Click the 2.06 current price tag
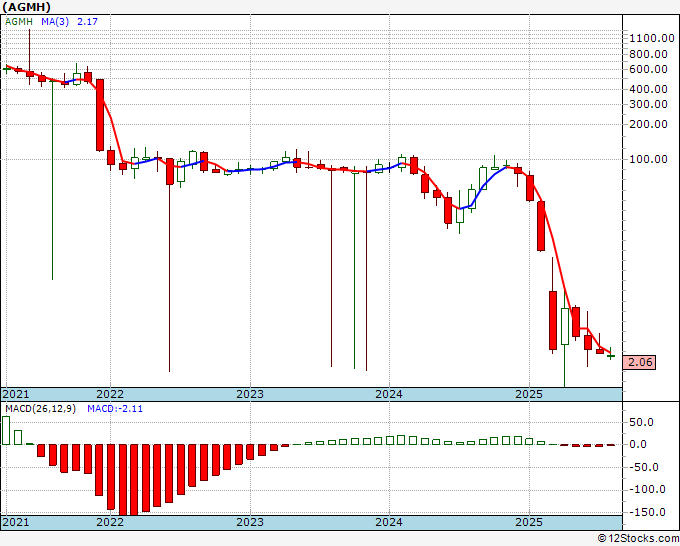The width and height of the screenshot is (680, 546). (639, 362)
